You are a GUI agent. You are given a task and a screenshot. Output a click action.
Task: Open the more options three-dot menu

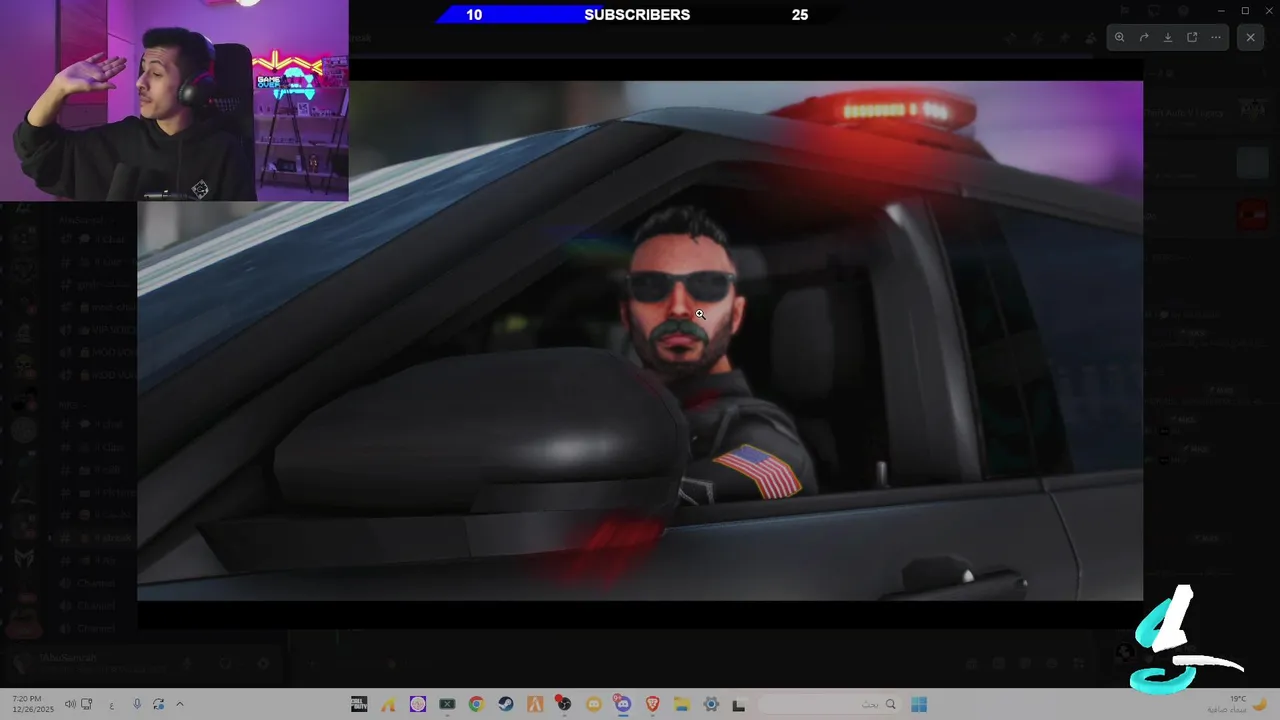point(1216,37)
